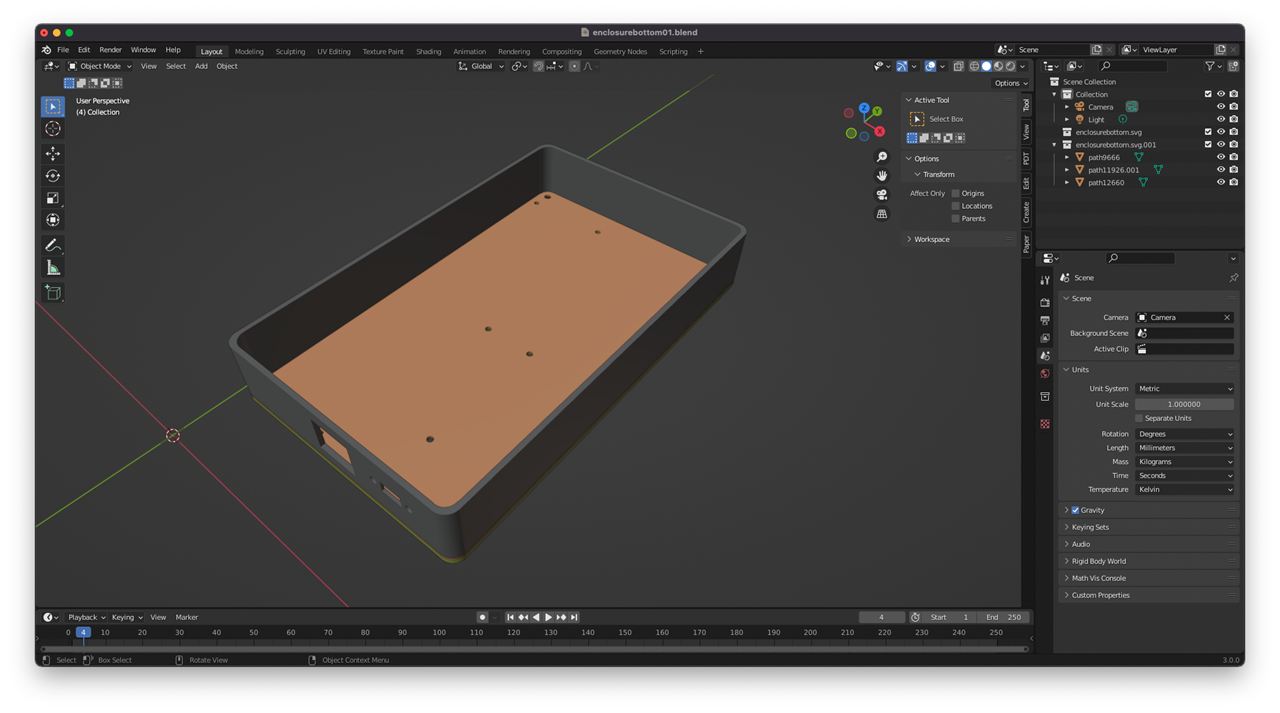Open the File menu

63,50
